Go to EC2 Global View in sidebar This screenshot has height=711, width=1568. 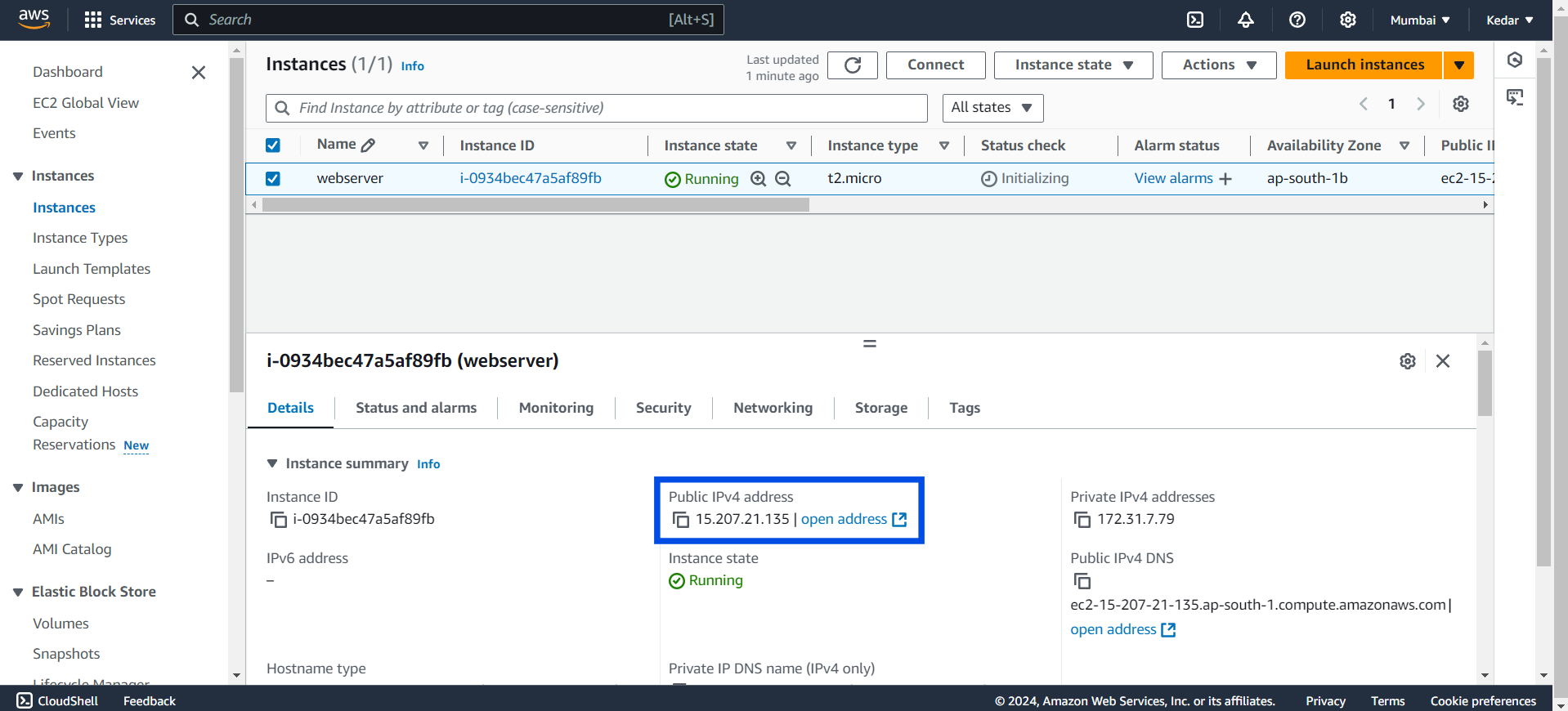(86, 103)
